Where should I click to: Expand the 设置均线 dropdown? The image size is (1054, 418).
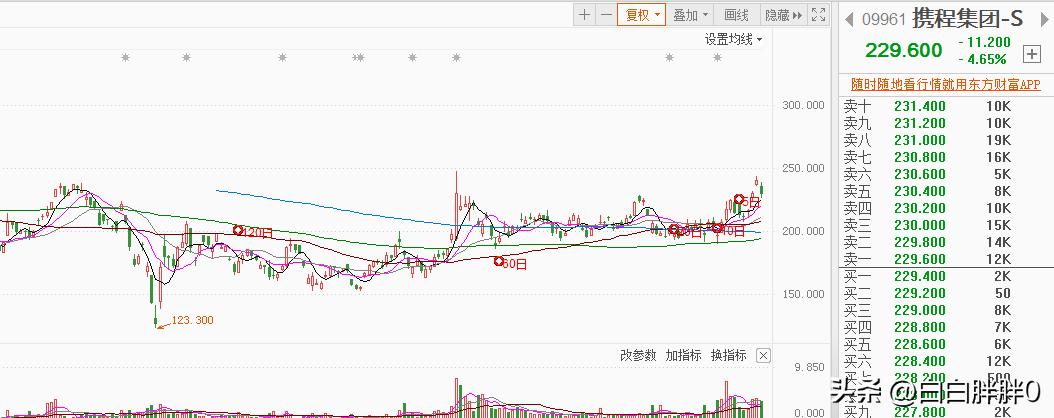tap(733, 40)
